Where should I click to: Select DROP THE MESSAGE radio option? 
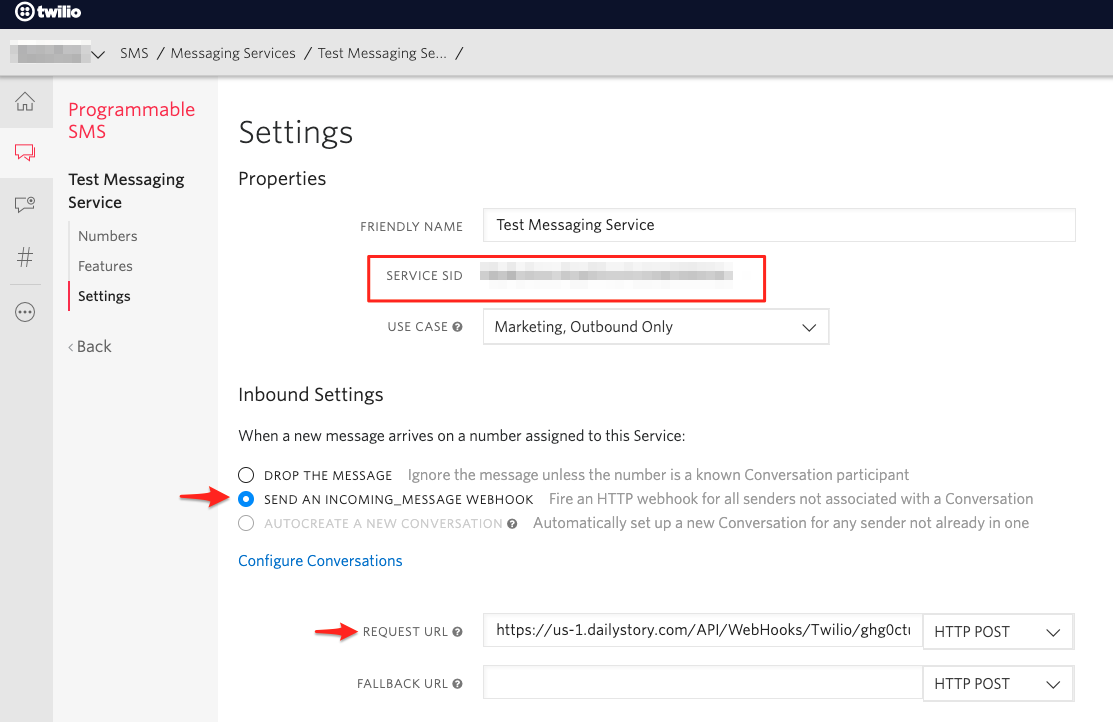[x=246, y=475]
